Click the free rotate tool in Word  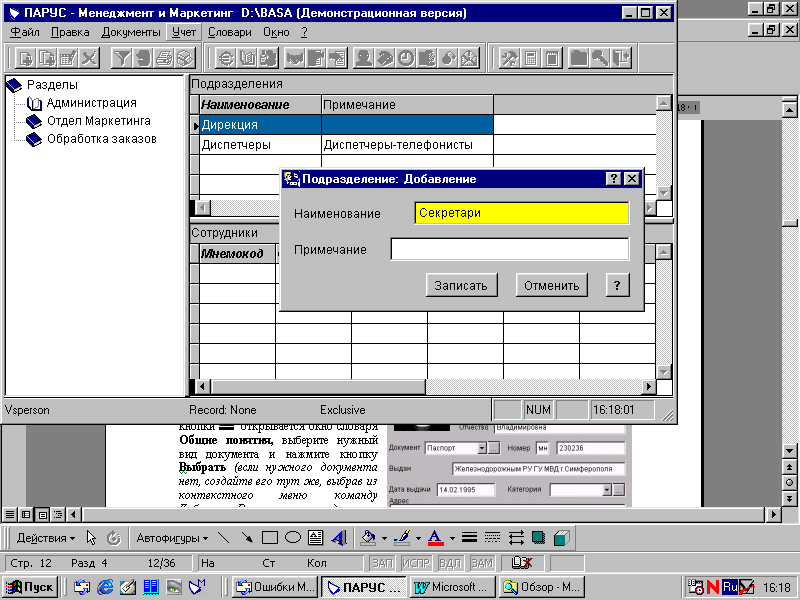pyautogui.click(x=113, y=538)
